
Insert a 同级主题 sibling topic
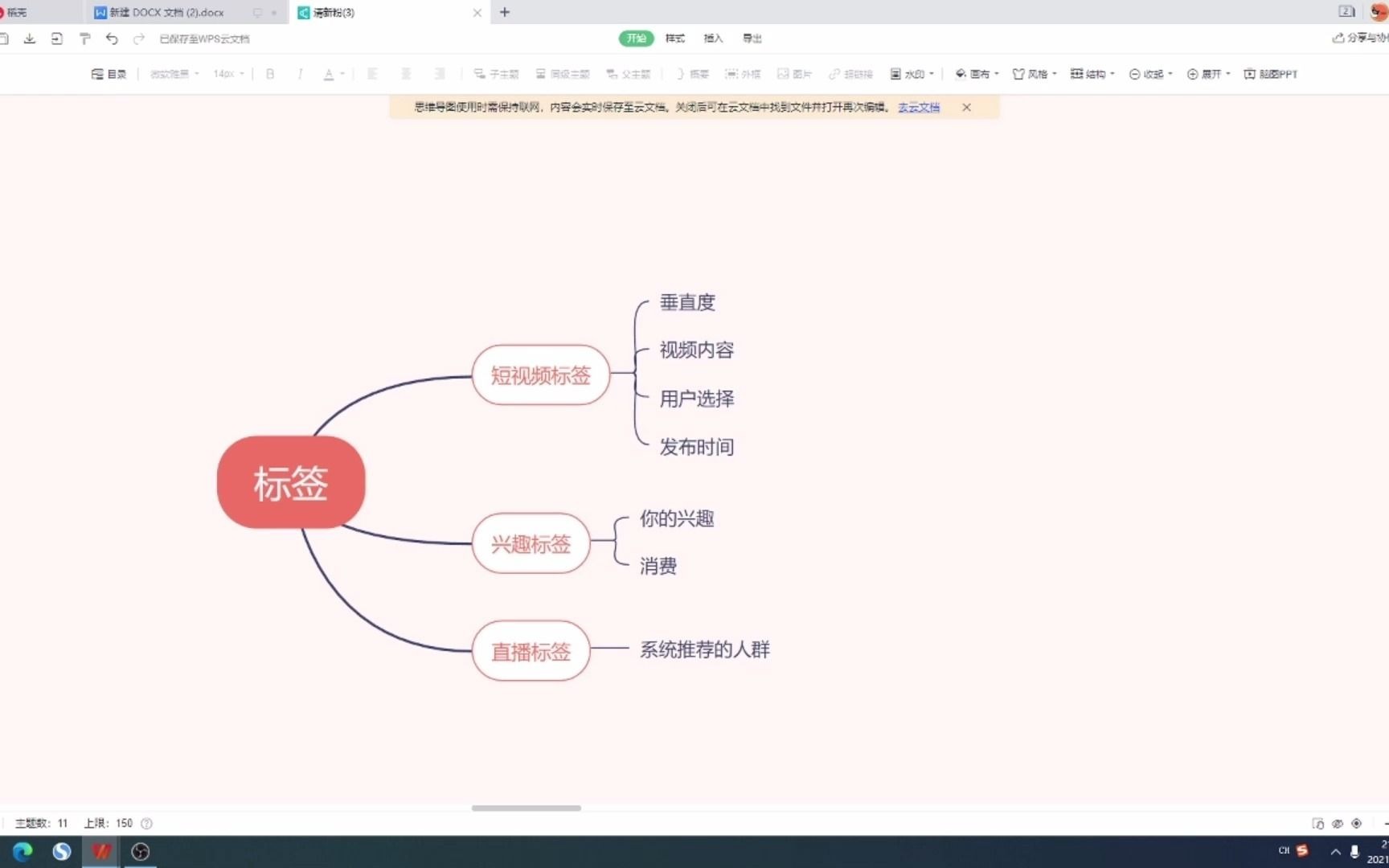[563, 74]
